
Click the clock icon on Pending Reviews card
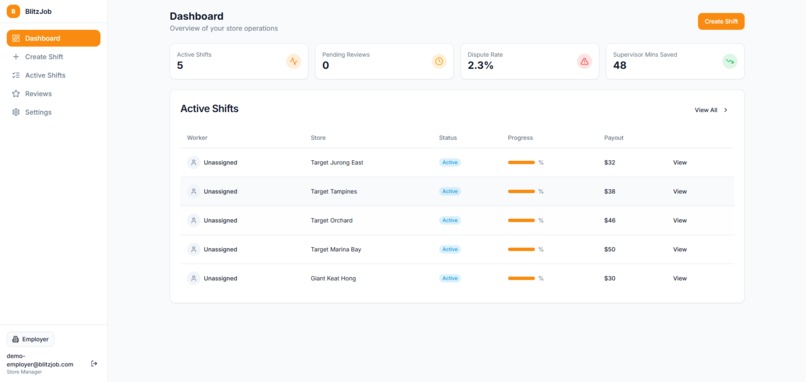tap(439, 61)
